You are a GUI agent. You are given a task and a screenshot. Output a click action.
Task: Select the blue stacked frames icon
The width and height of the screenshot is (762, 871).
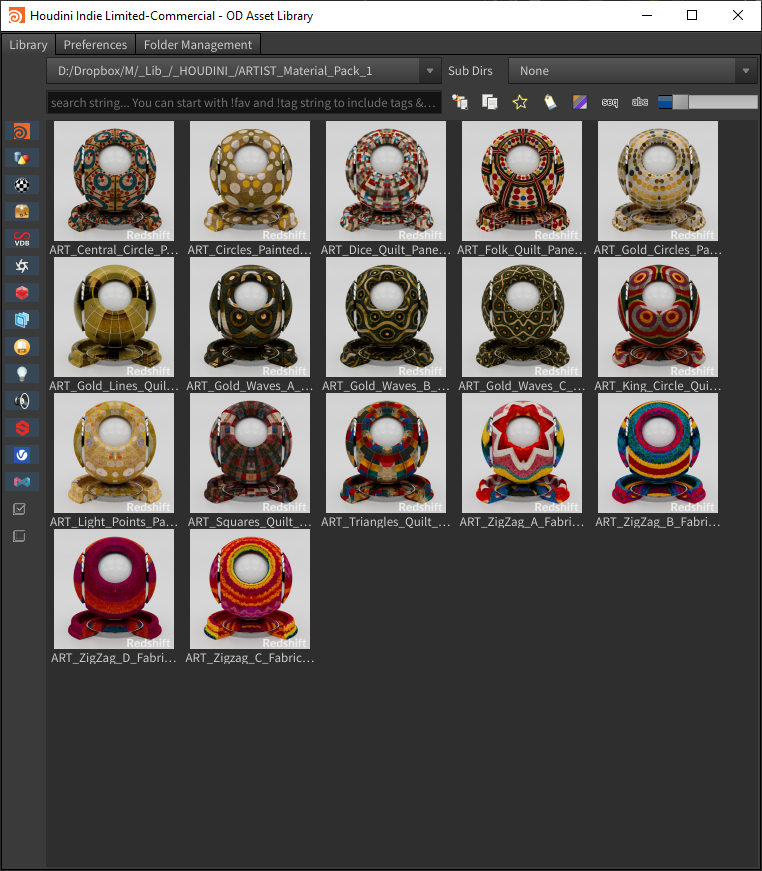(22, 320)
